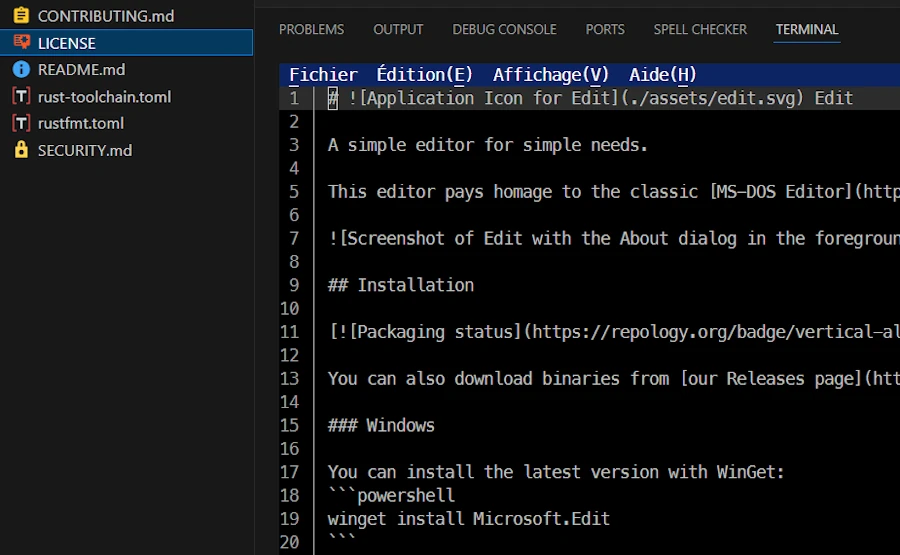
Task: Open the OUTPUT panel tab
Action: (x=398, y=30)
